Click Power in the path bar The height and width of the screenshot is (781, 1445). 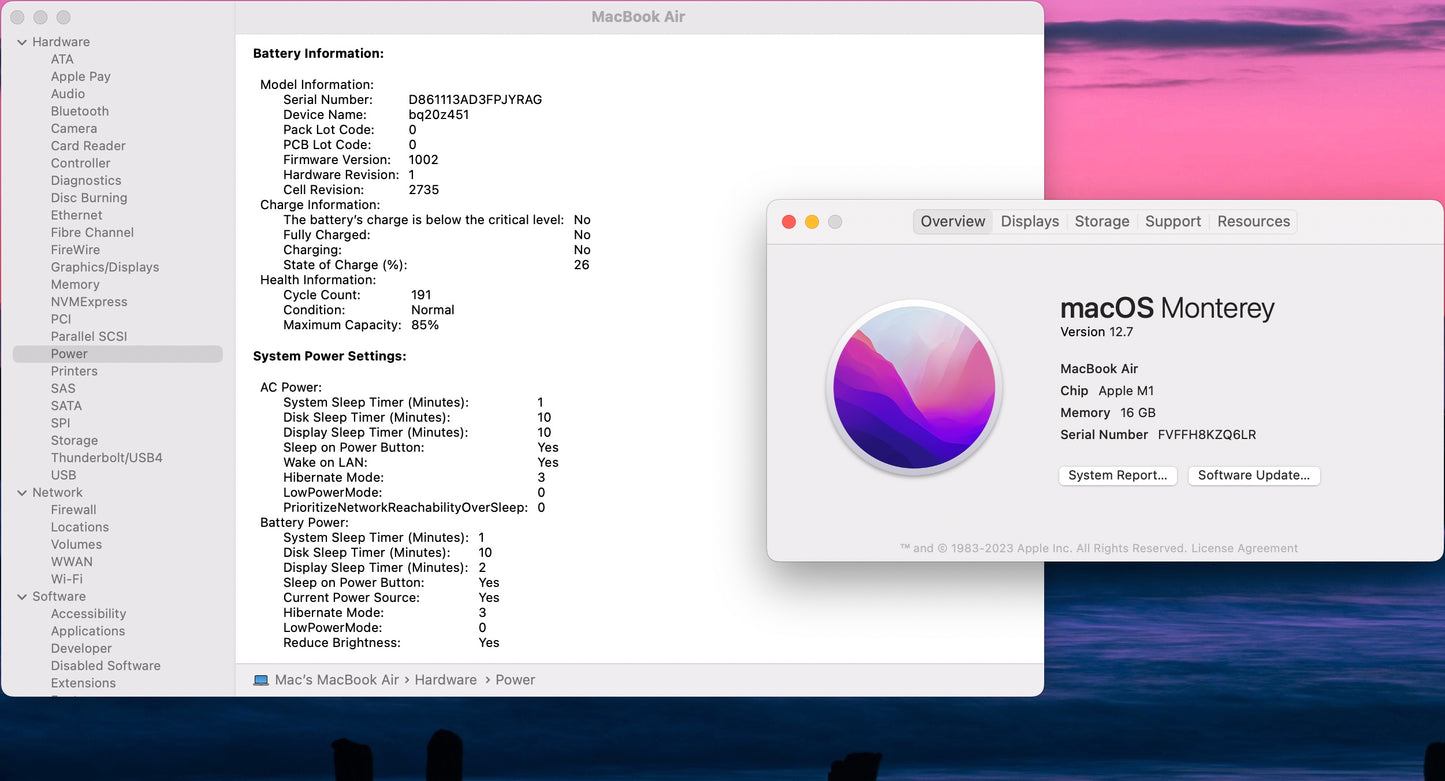pyautogui.click(x=515, y=680)
